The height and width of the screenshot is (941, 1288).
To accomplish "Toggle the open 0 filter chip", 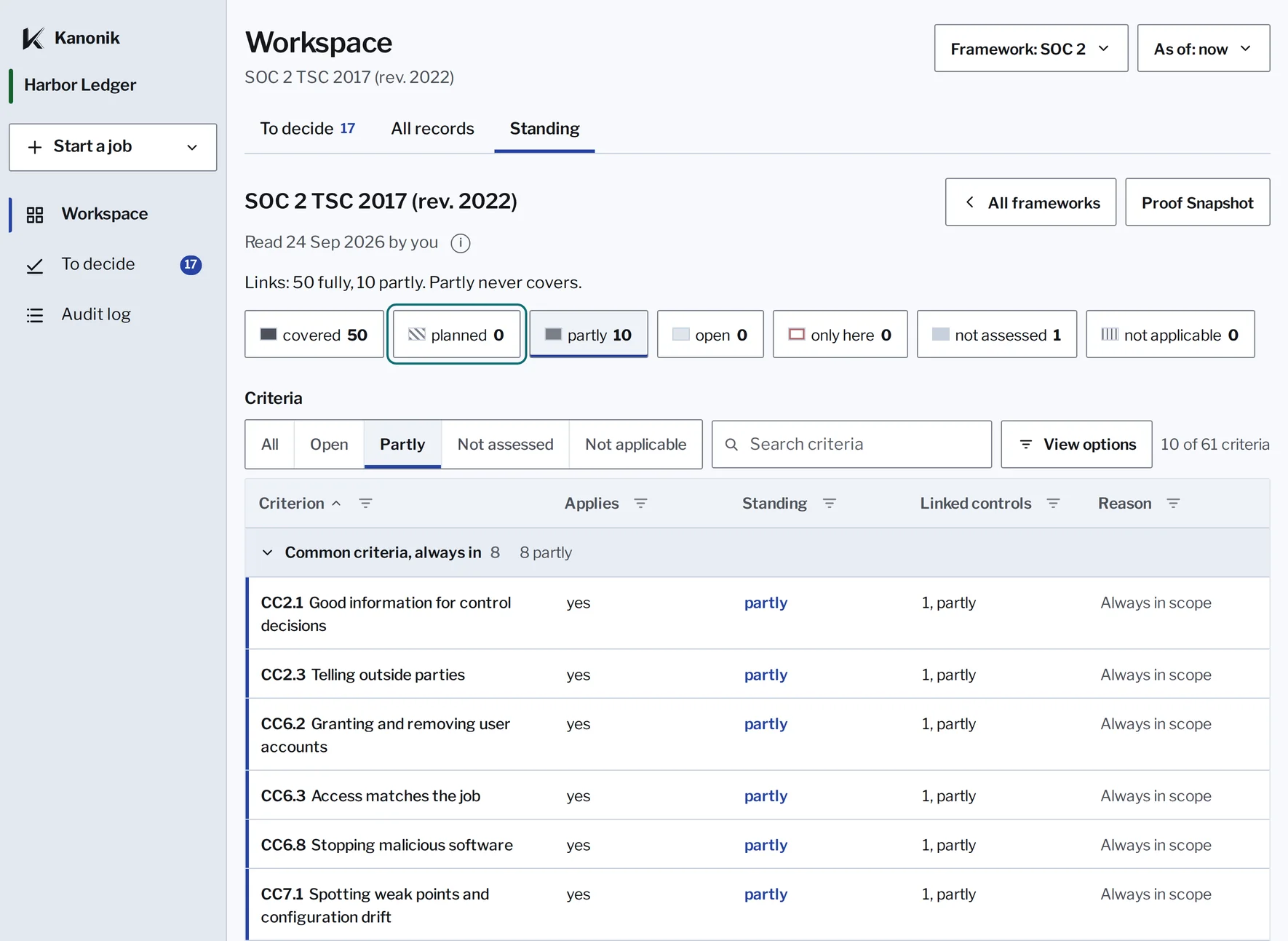I will pos(710,335).
